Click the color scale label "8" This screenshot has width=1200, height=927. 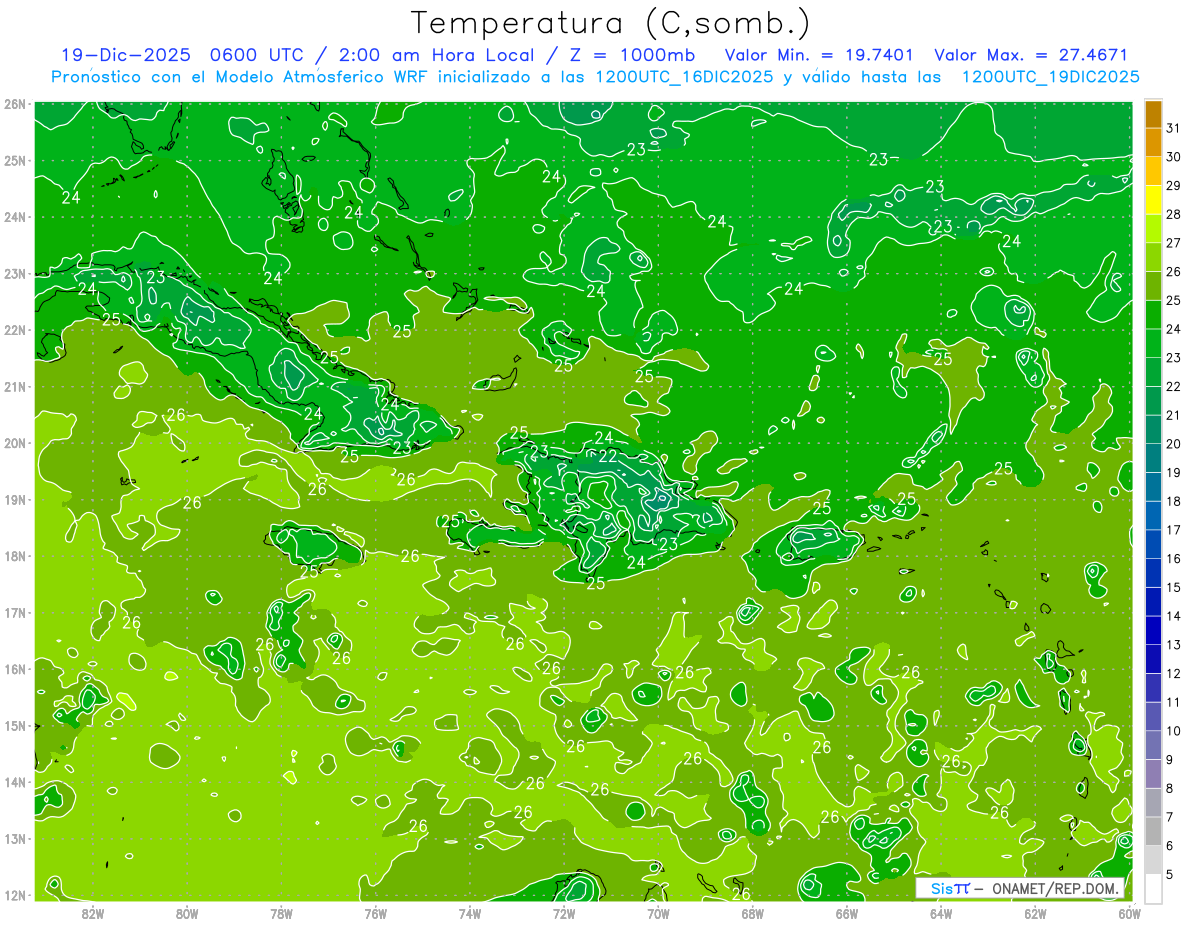click(x=1170, y=788)
